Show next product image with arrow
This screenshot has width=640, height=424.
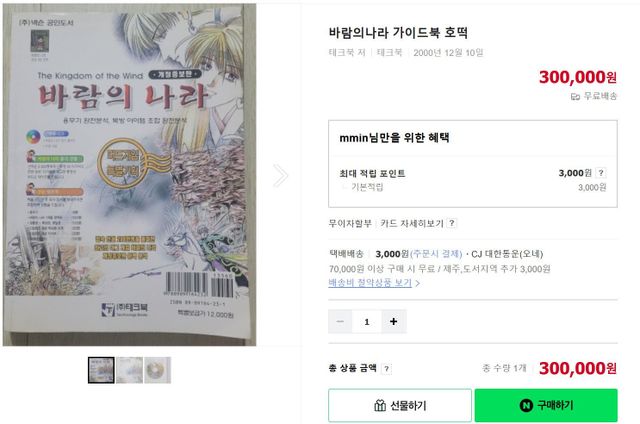(x=280, y=175)
